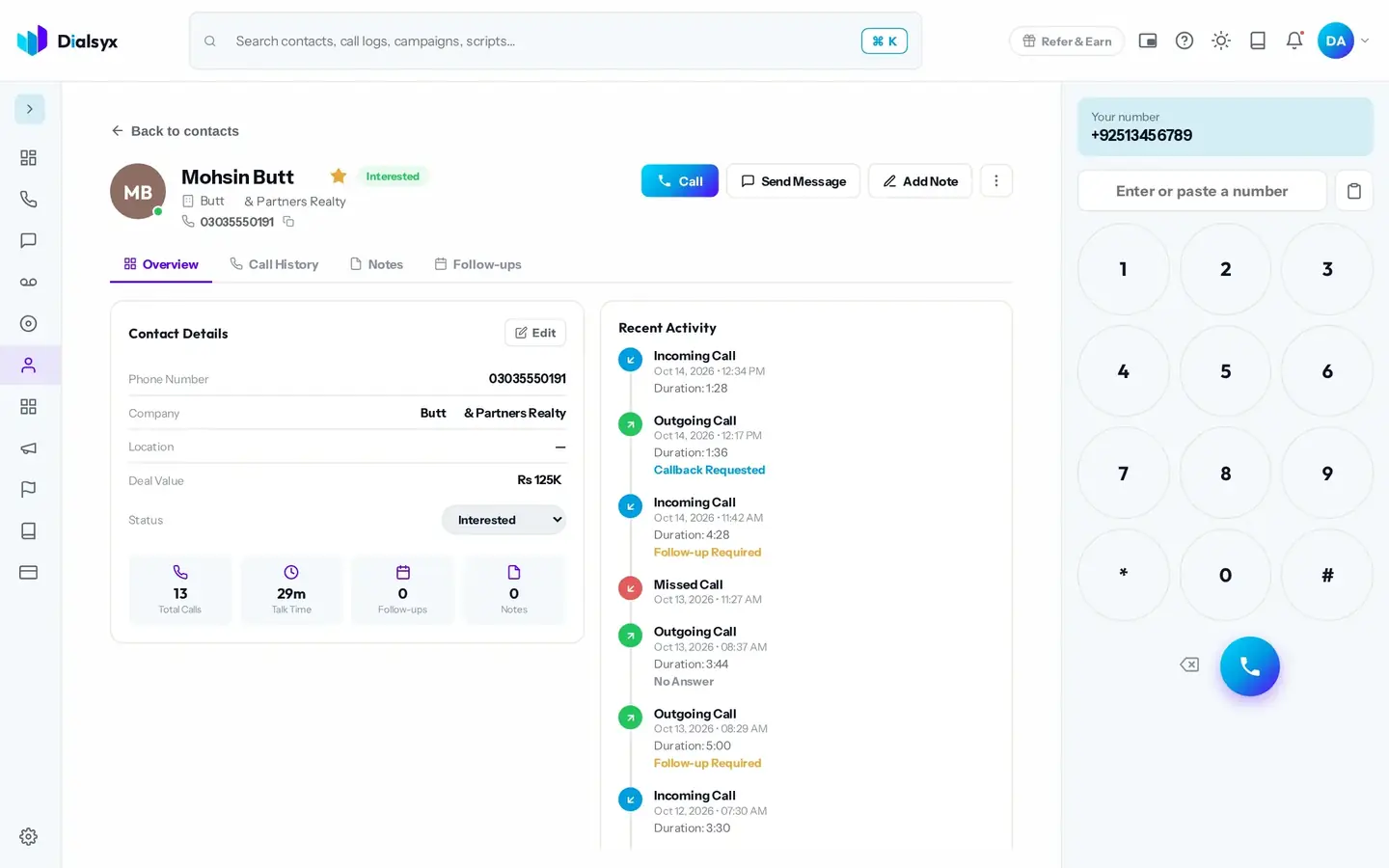Viewport: 1389px width, 868px height.
Task: Open the documentation book icon in header
Action: (x=1258, y=41)
